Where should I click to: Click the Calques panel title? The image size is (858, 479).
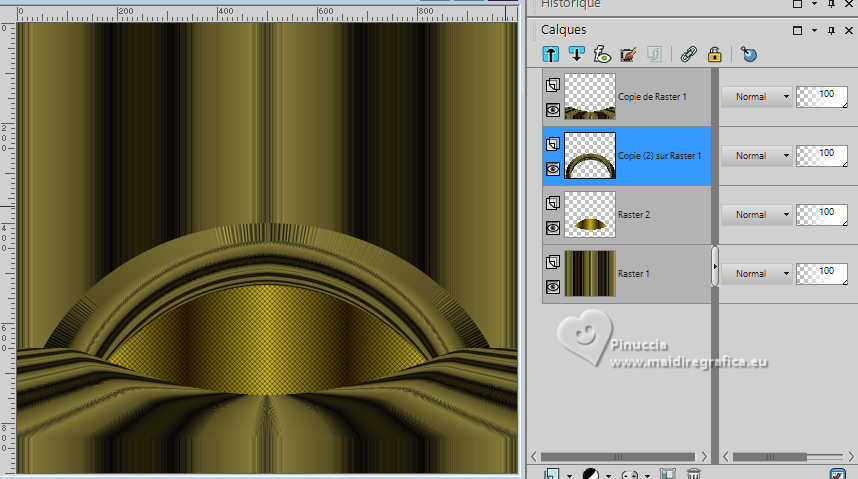point(564,30)
